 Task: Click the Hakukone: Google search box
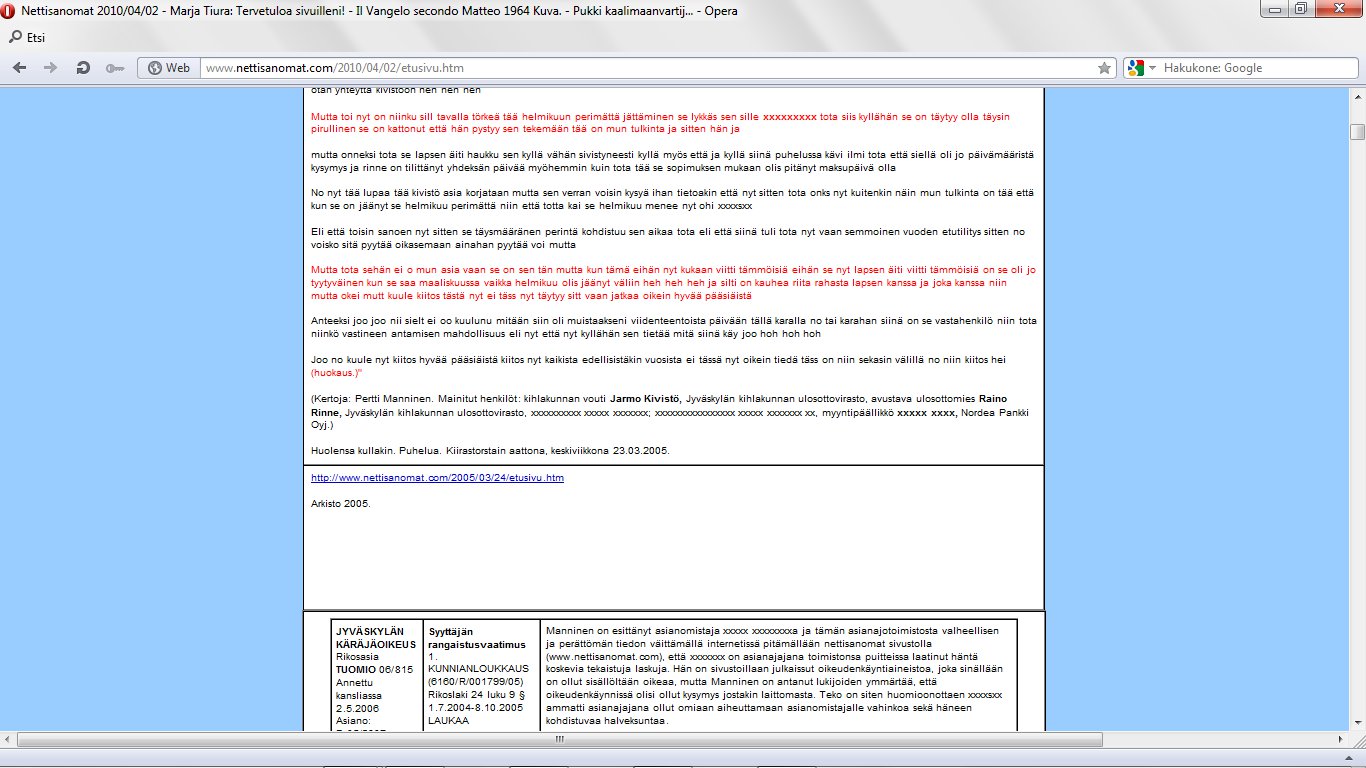(1250, 68)
